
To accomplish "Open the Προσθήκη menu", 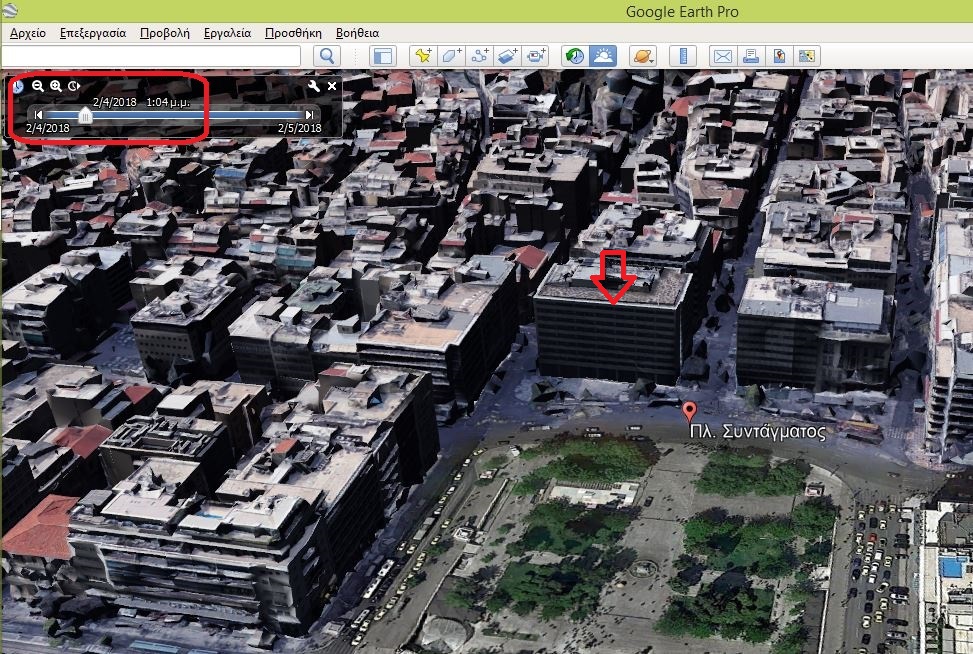I will click(293, 33).
